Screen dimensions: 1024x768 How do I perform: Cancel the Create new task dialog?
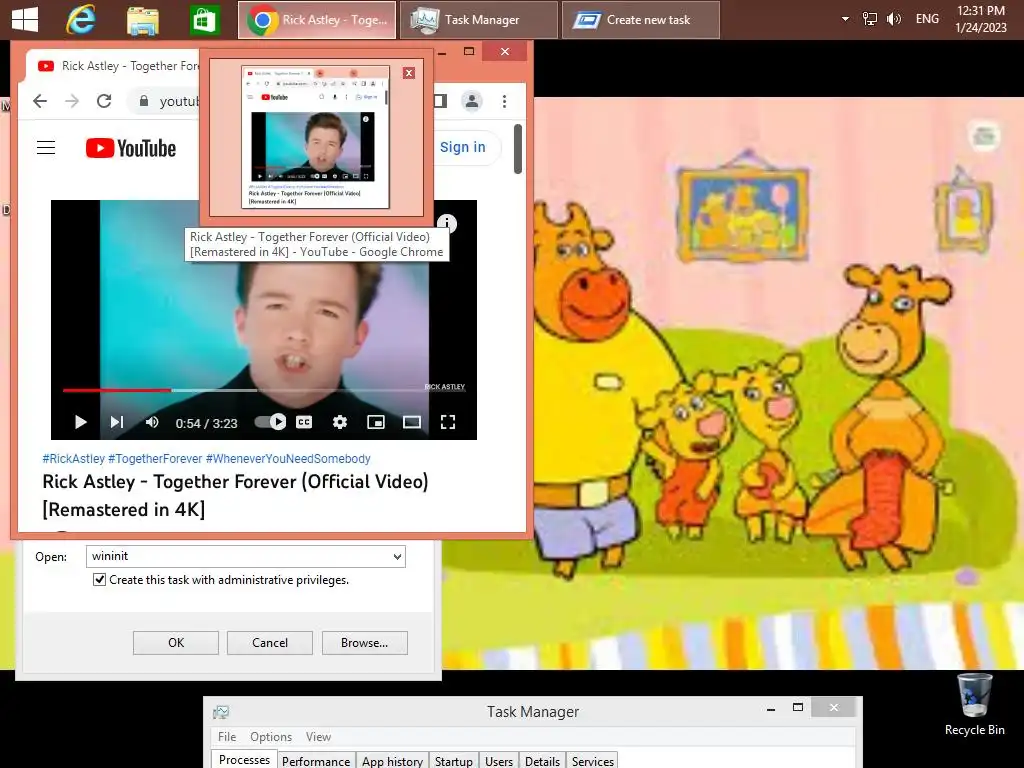(x=270, y=643)
